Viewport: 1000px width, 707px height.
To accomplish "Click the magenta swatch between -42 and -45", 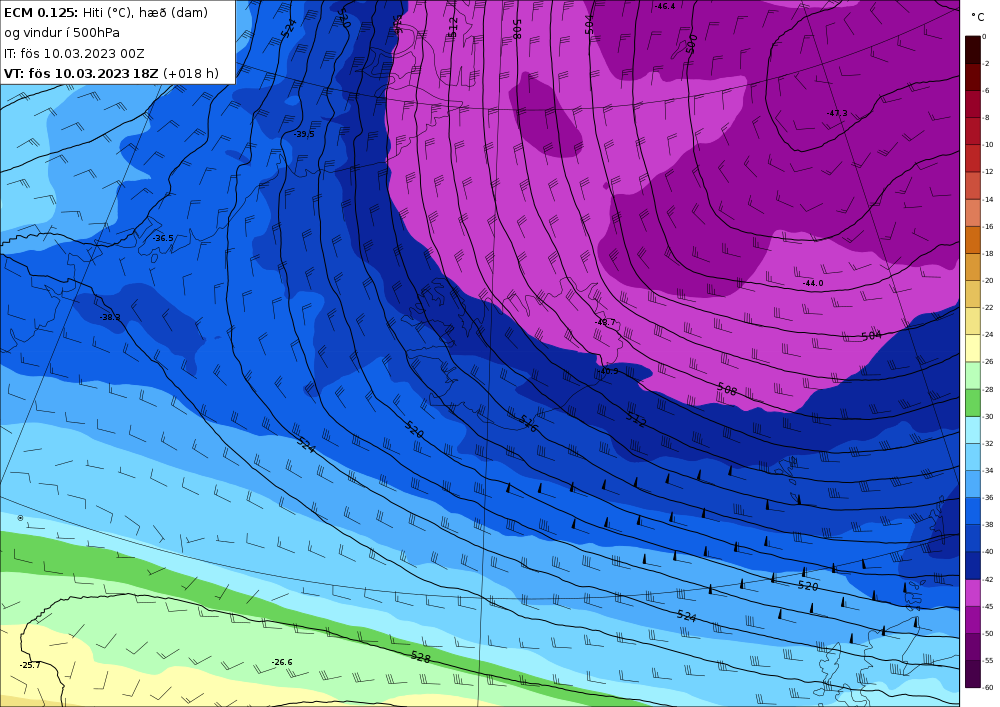I will click(x=973, y=593).
